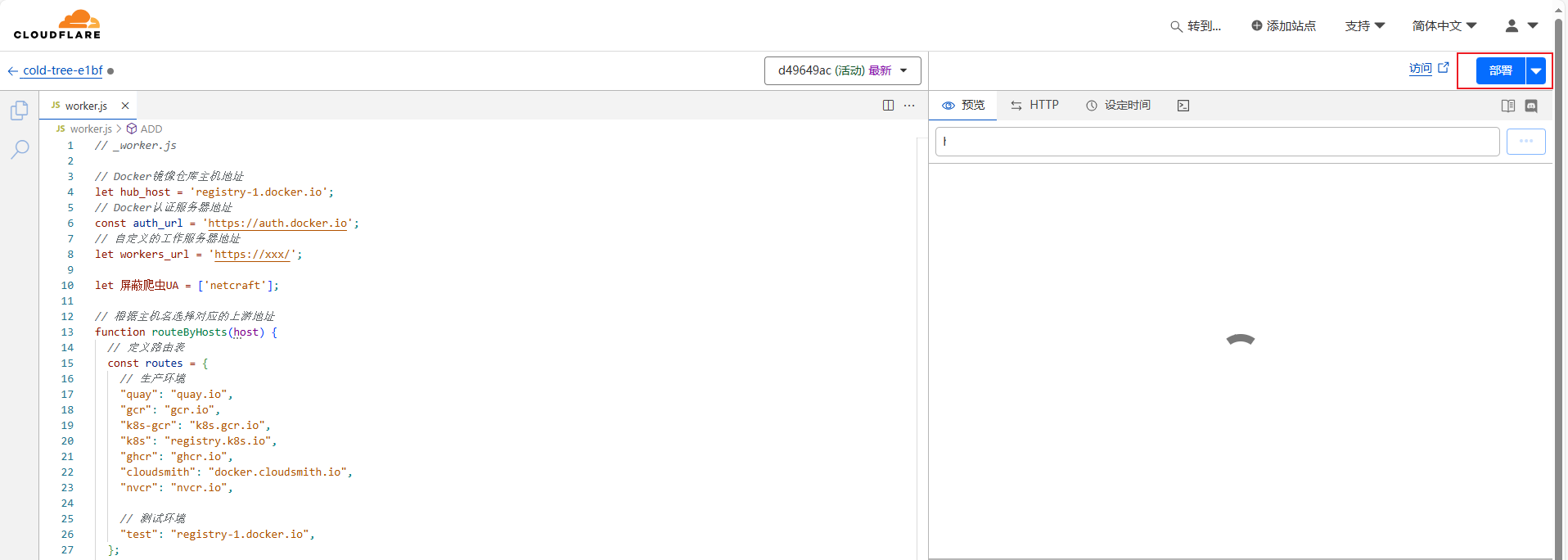Viewport: 1568px width, 560px height.
Task: Click the blue 部署 deploy button
Action: (x=1500, y=70)
